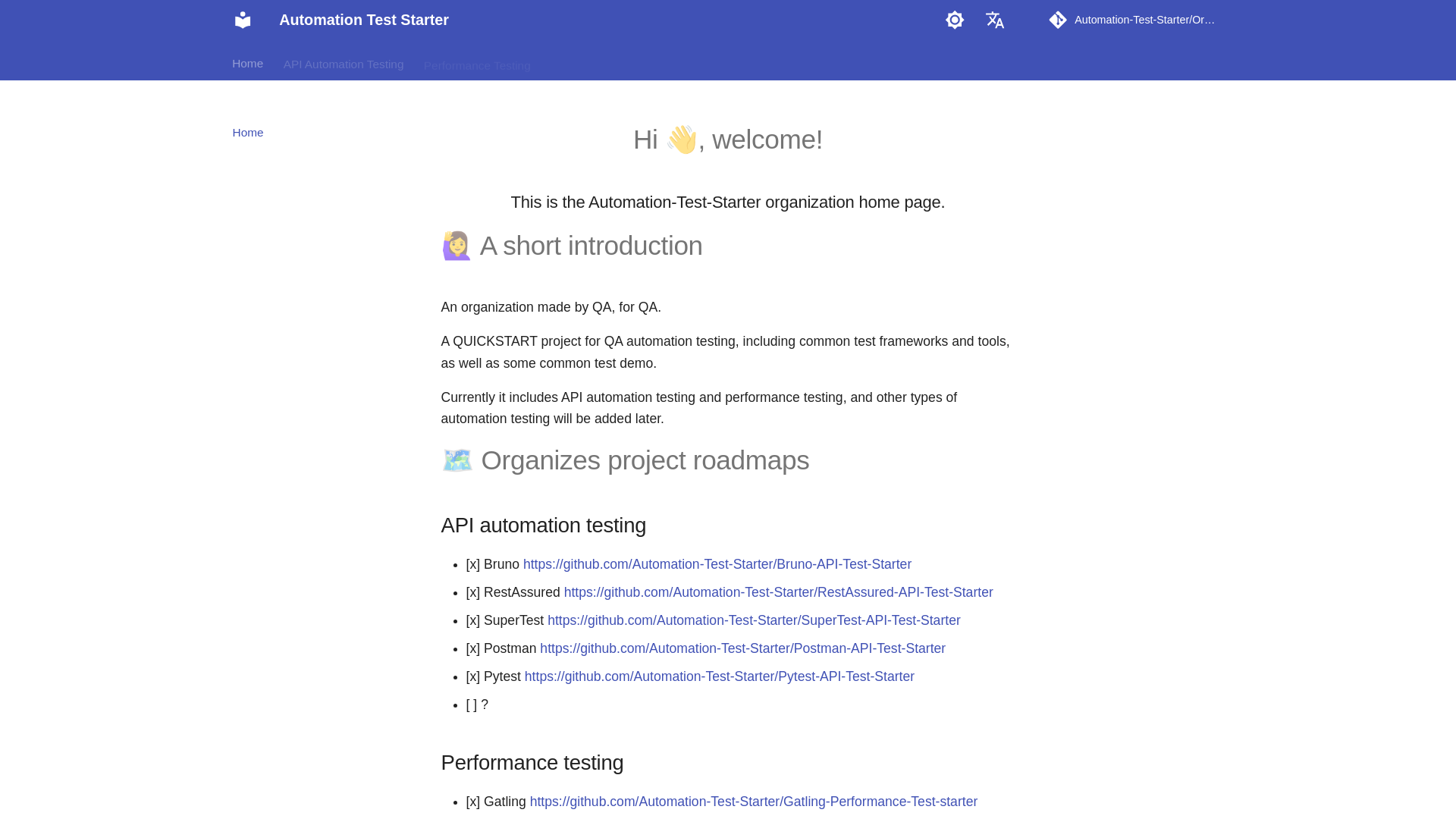Switch to API Automation Testing tab
The image size is (1456, 819).
click(x=344, y=64)
